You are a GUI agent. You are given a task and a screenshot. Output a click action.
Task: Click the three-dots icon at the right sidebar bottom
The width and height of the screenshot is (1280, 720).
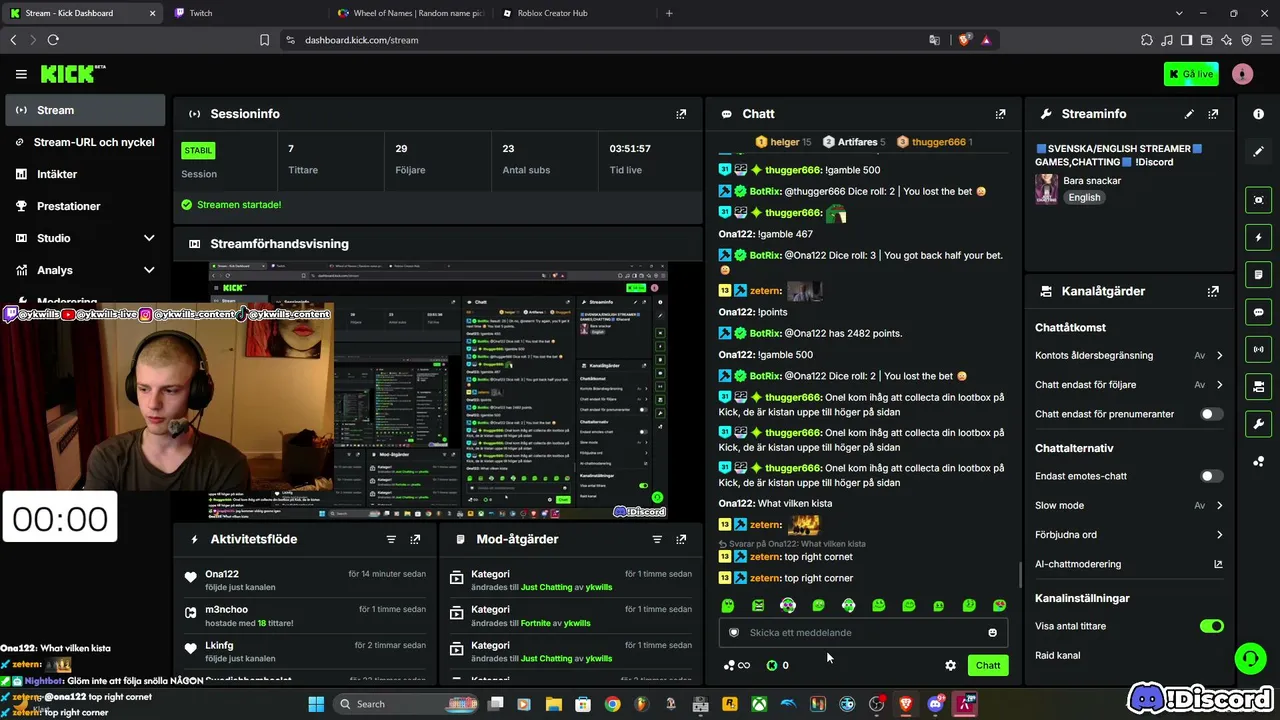coord(1258,461)
